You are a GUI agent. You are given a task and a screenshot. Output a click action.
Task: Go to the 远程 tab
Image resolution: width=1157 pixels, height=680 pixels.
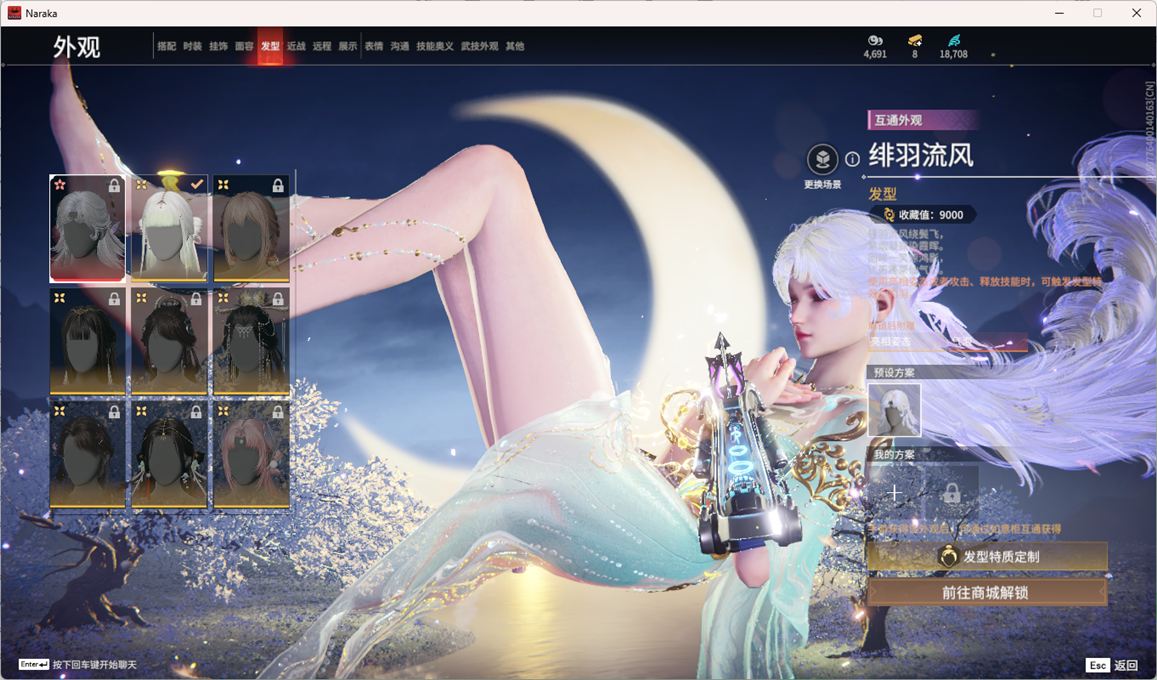tap(322, 46)
